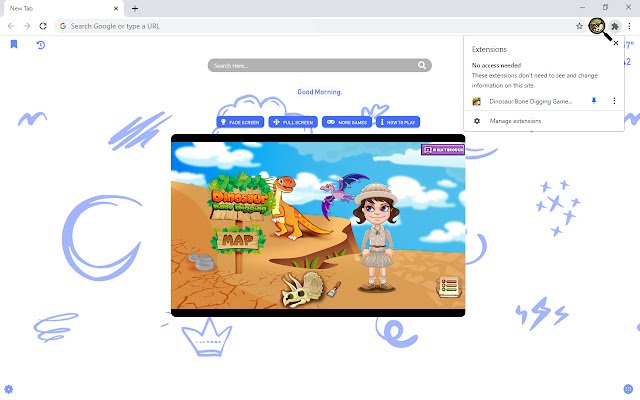The height and width of the screenshot is (400, 640).
Task: Close the Extensions popup
Action: point(616,43)
